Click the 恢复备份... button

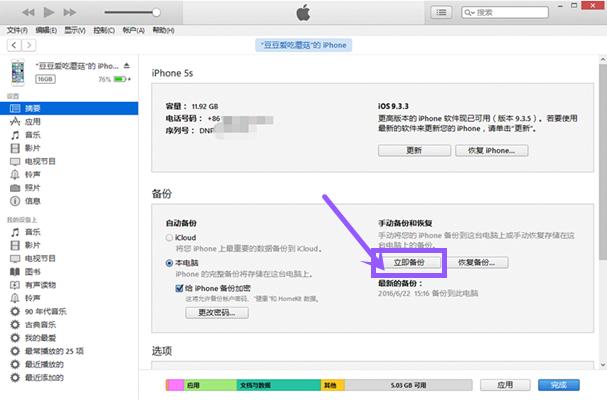click(477, 262)
